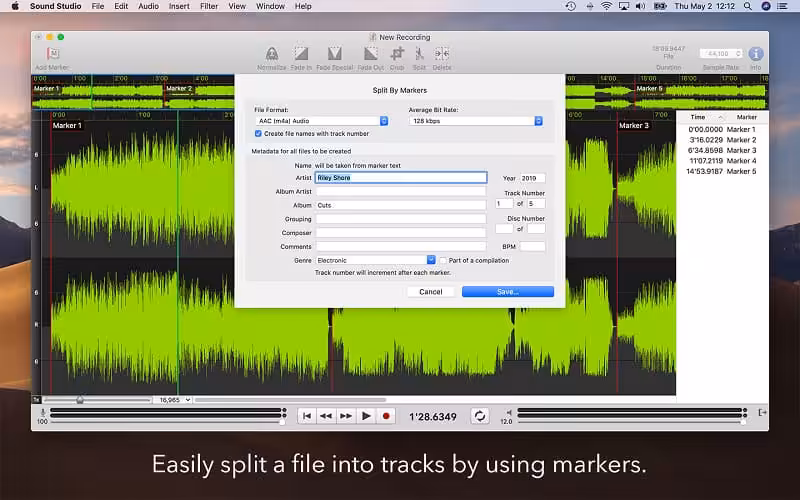
Task: Click the speaker output volume icon
Action: point(508,412)
